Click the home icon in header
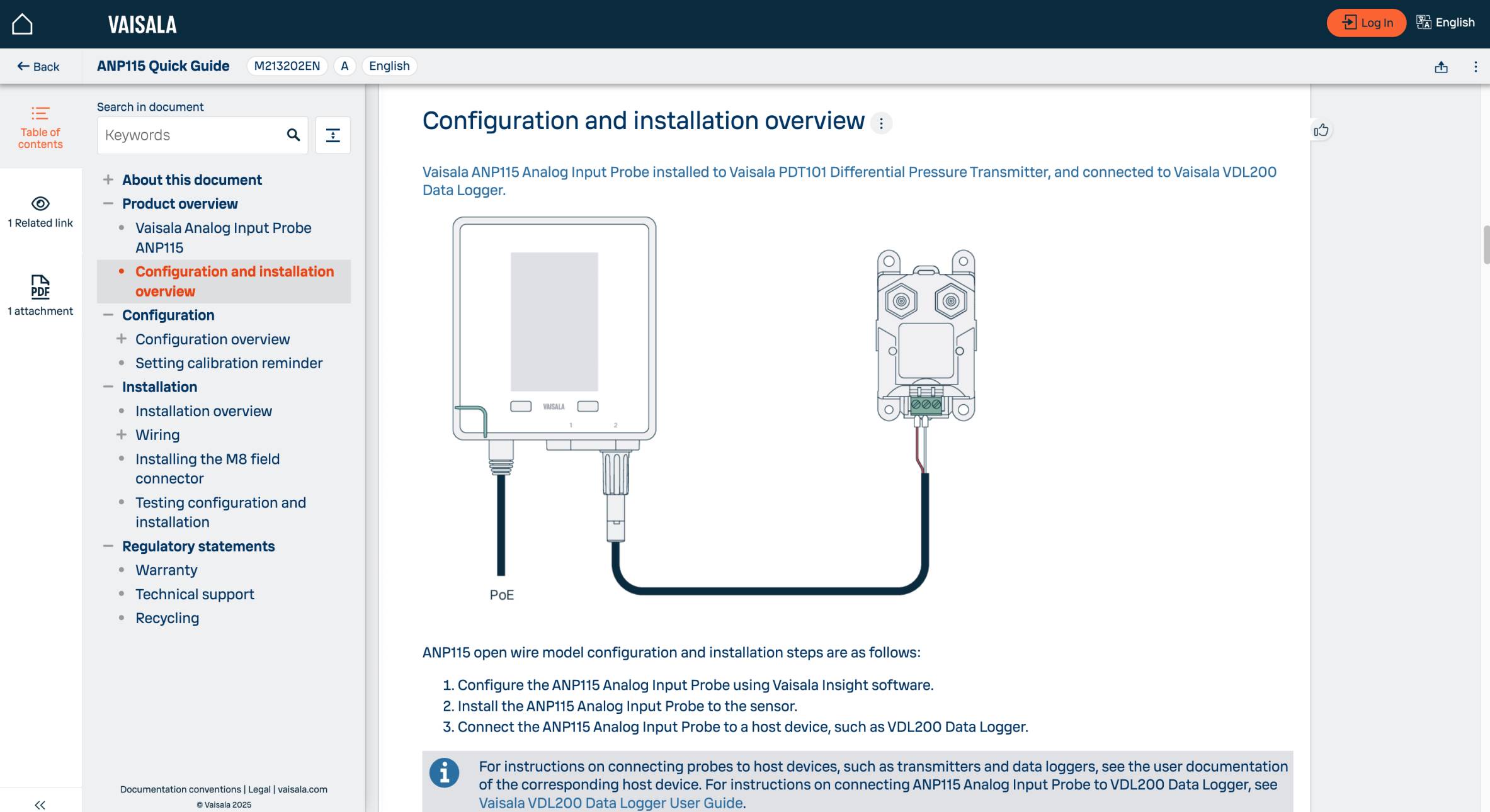The height and width of the screenshot is (812, 1490). coord(22,24)
